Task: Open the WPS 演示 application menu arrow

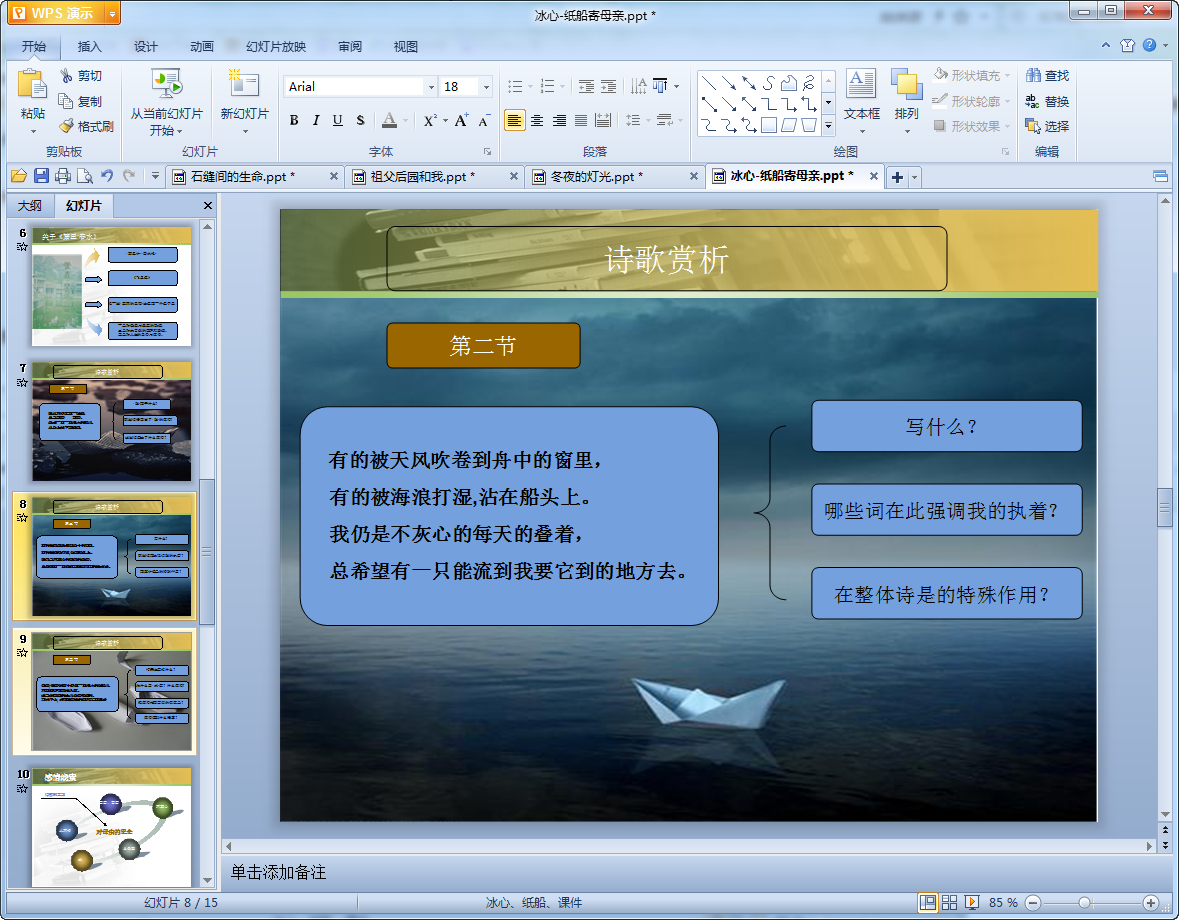Action: 112,14
